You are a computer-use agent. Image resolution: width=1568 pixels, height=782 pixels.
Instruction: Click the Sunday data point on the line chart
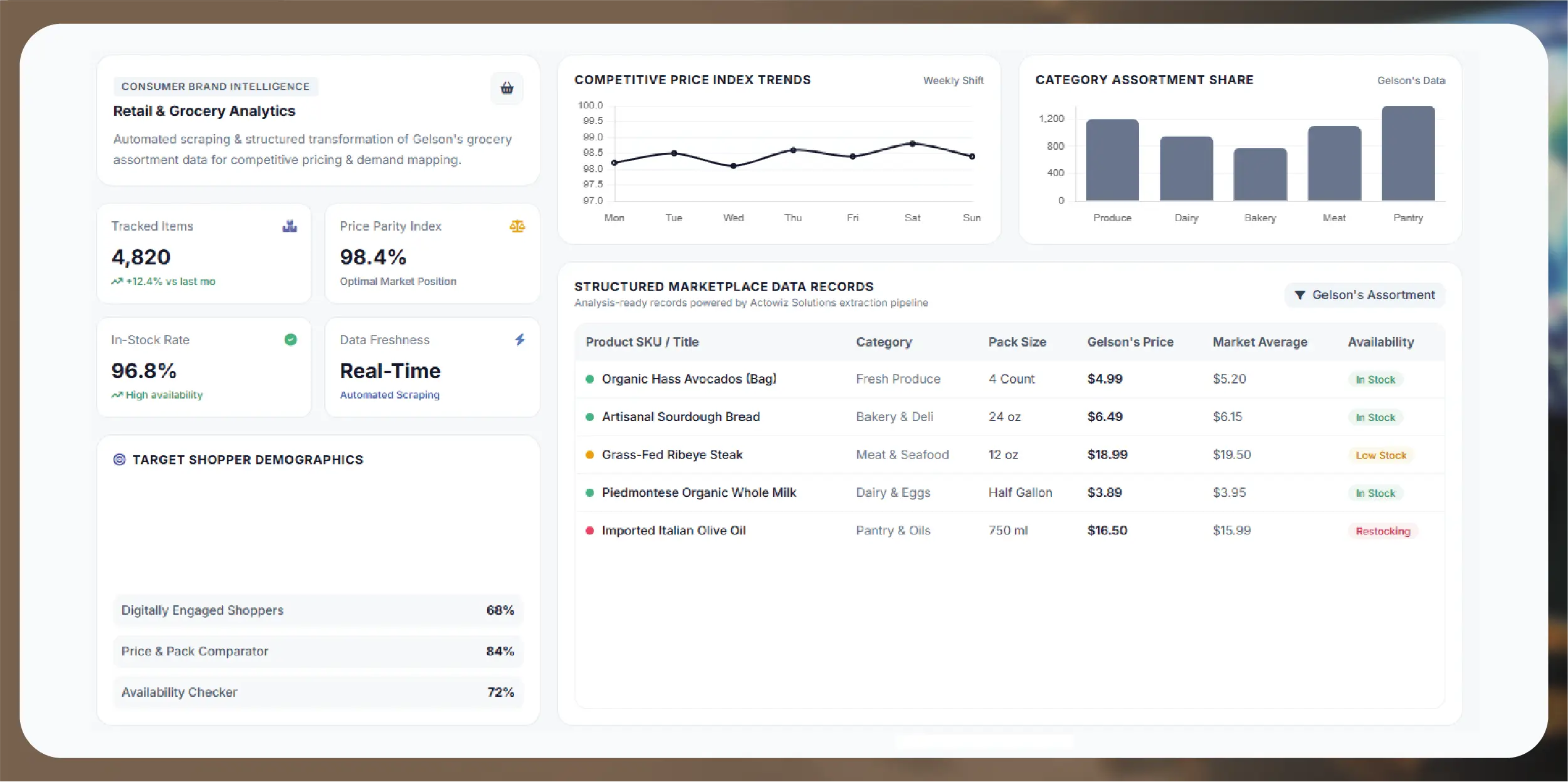click(972, 157)
